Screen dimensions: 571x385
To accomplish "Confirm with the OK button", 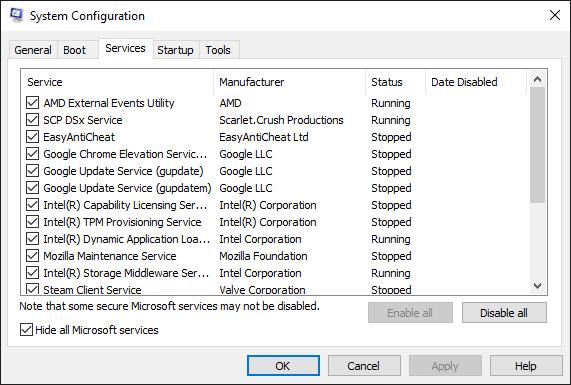I will tap(283, 366).
